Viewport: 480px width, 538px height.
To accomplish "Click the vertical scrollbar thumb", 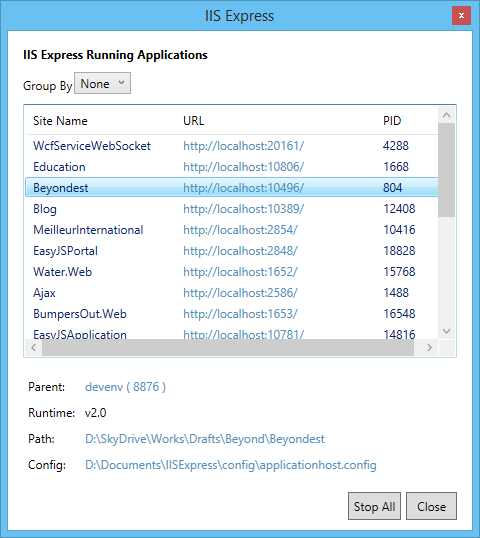I will click(x=446, y=170).
